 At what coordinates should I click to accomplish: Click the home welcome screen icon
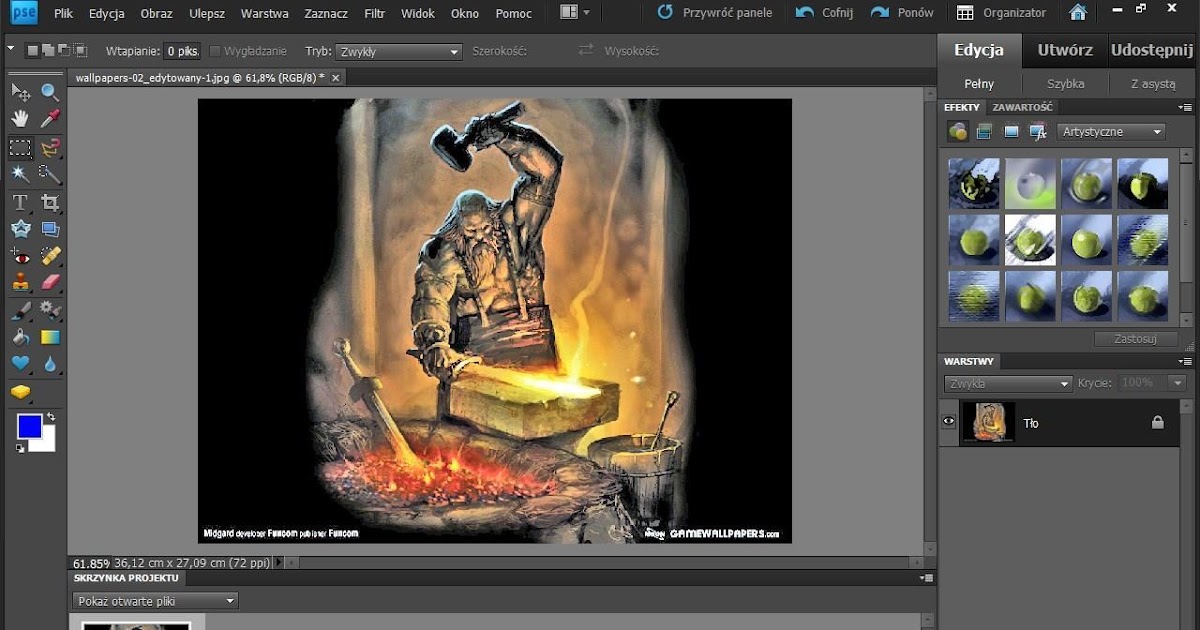click(1078, 13)
